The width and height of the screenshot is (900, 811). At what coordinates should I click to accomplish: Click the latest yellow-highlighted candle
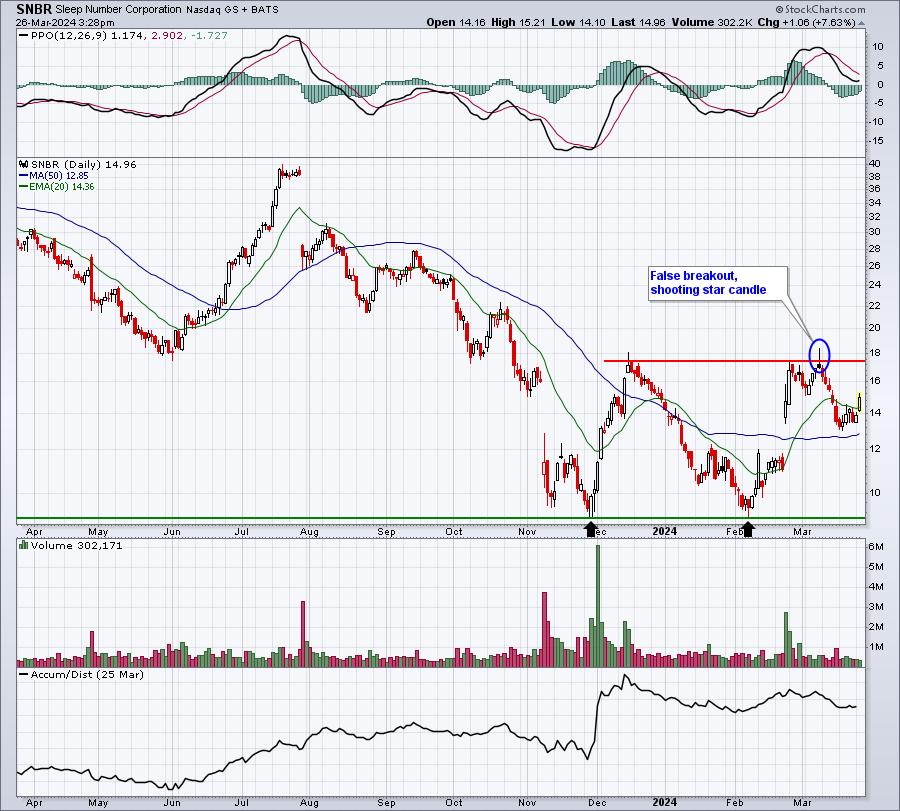[x=859, y=401]
